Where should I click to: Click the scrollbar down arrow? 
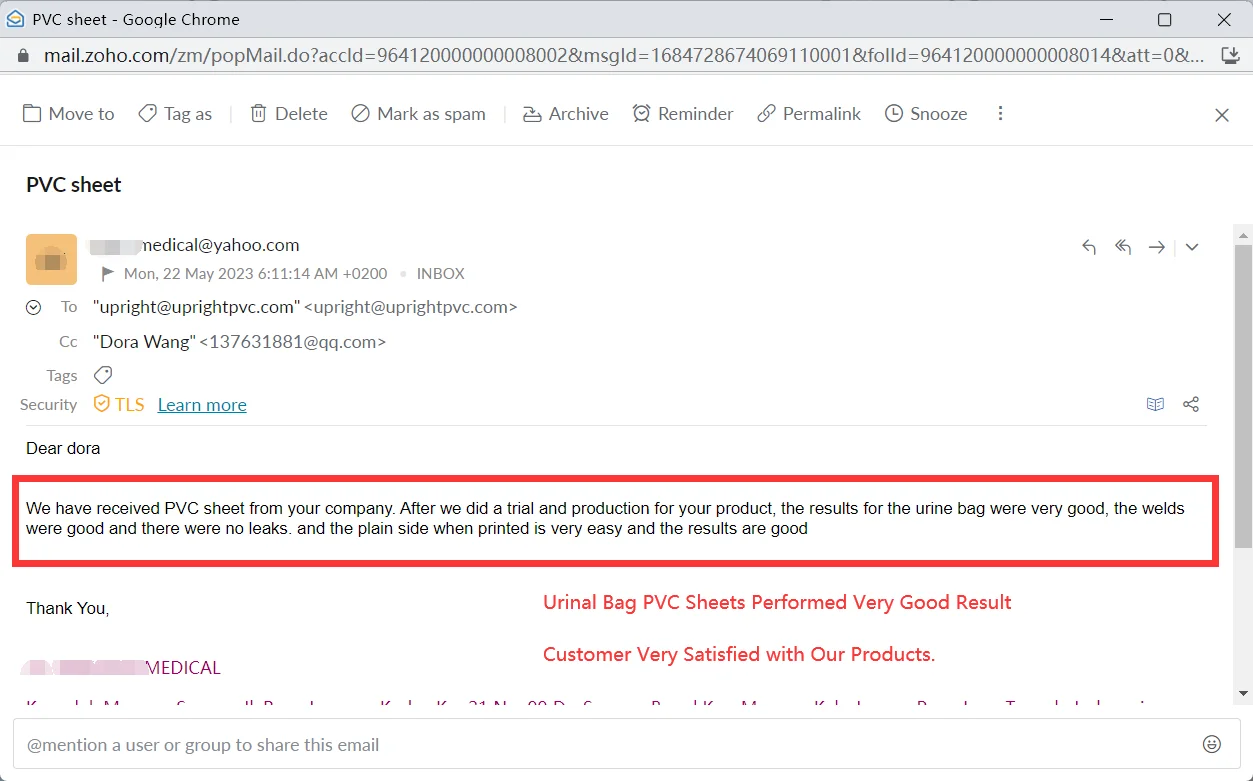coord(1244,694)
